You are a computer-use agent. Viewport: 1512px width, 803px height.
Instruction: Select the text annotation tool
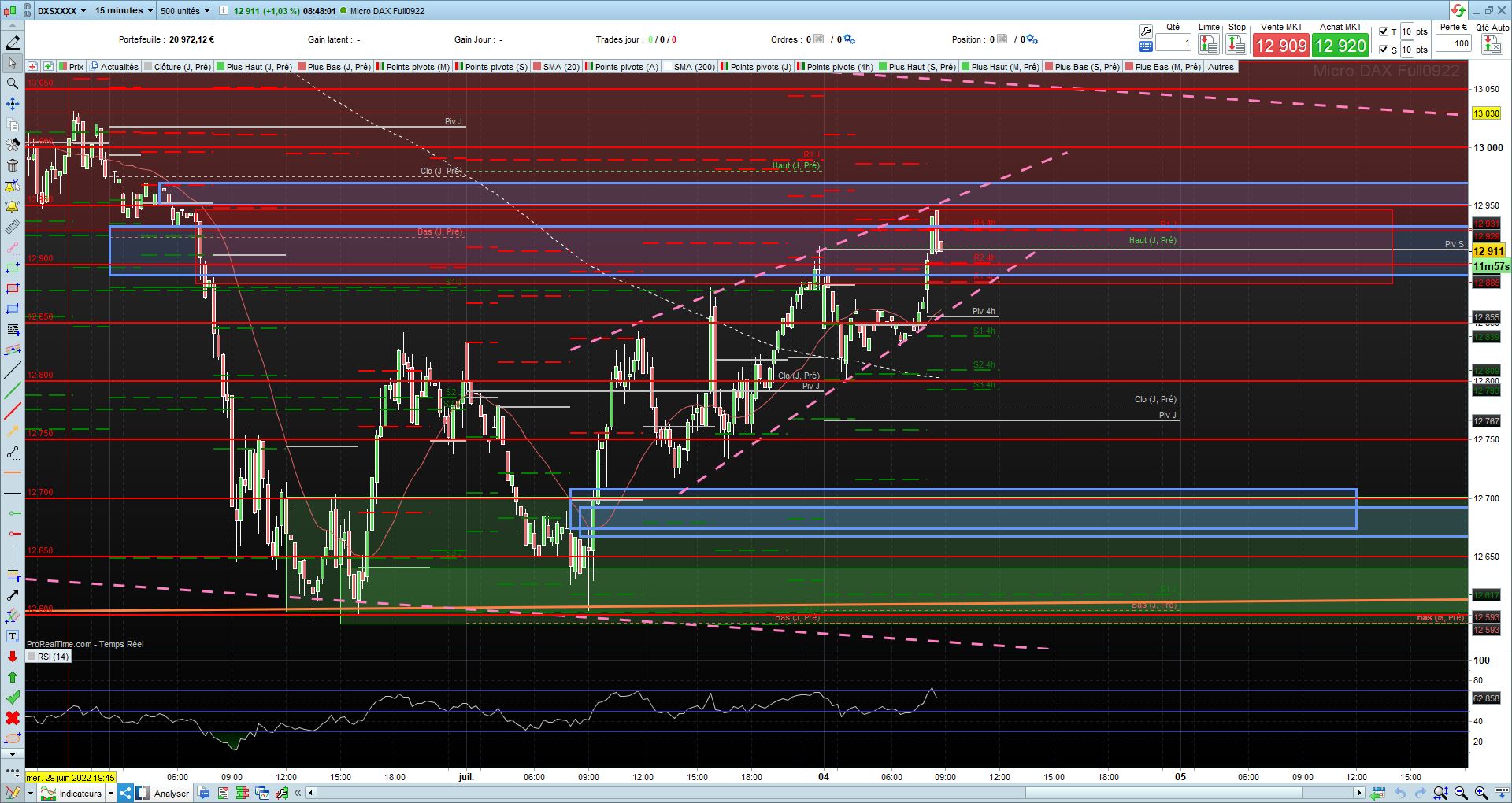pos(13,636)
